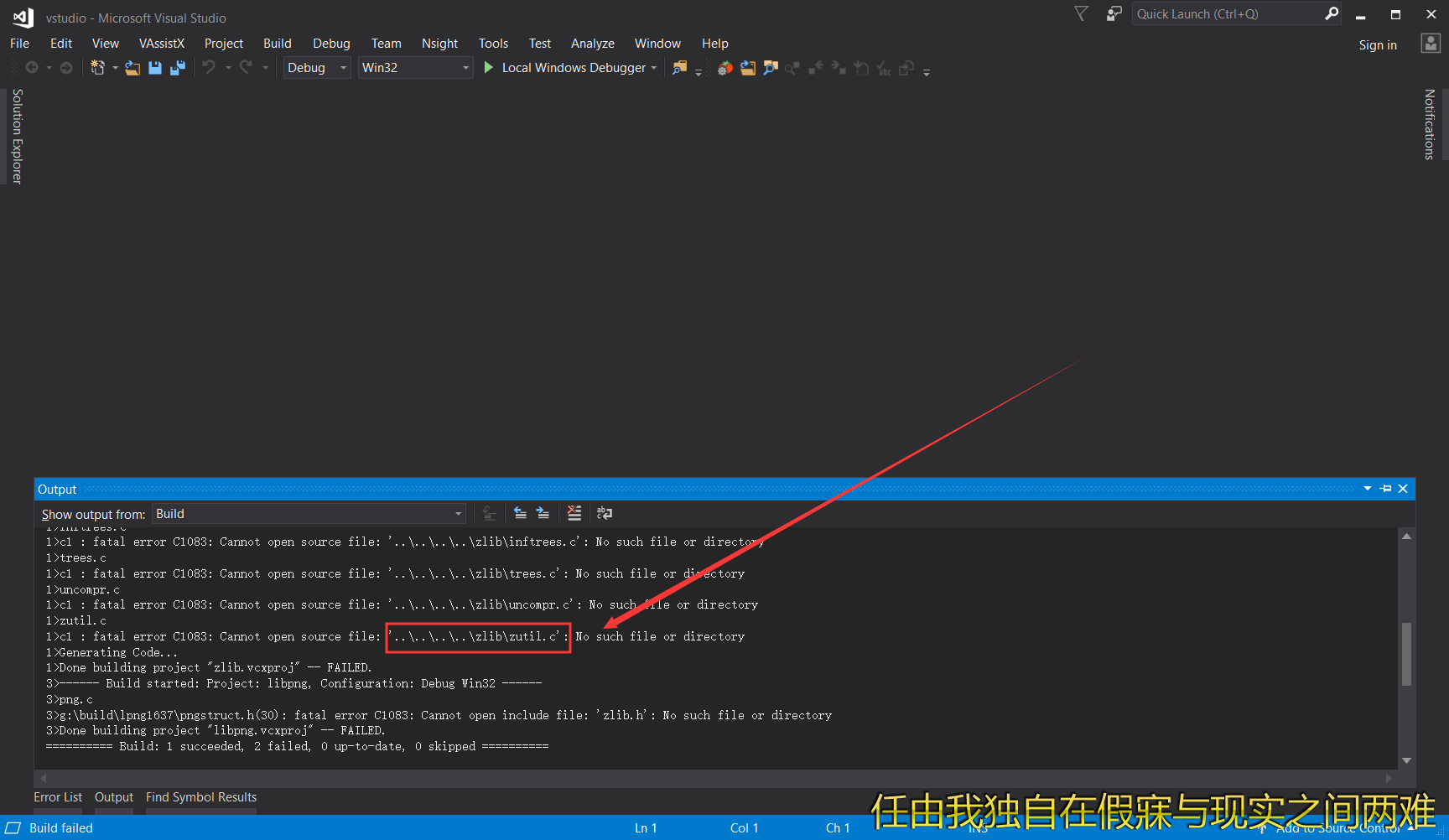Open the Show output from Build dropdown
The height and width of the screenshot is (840, 1449).
(309, 514)
